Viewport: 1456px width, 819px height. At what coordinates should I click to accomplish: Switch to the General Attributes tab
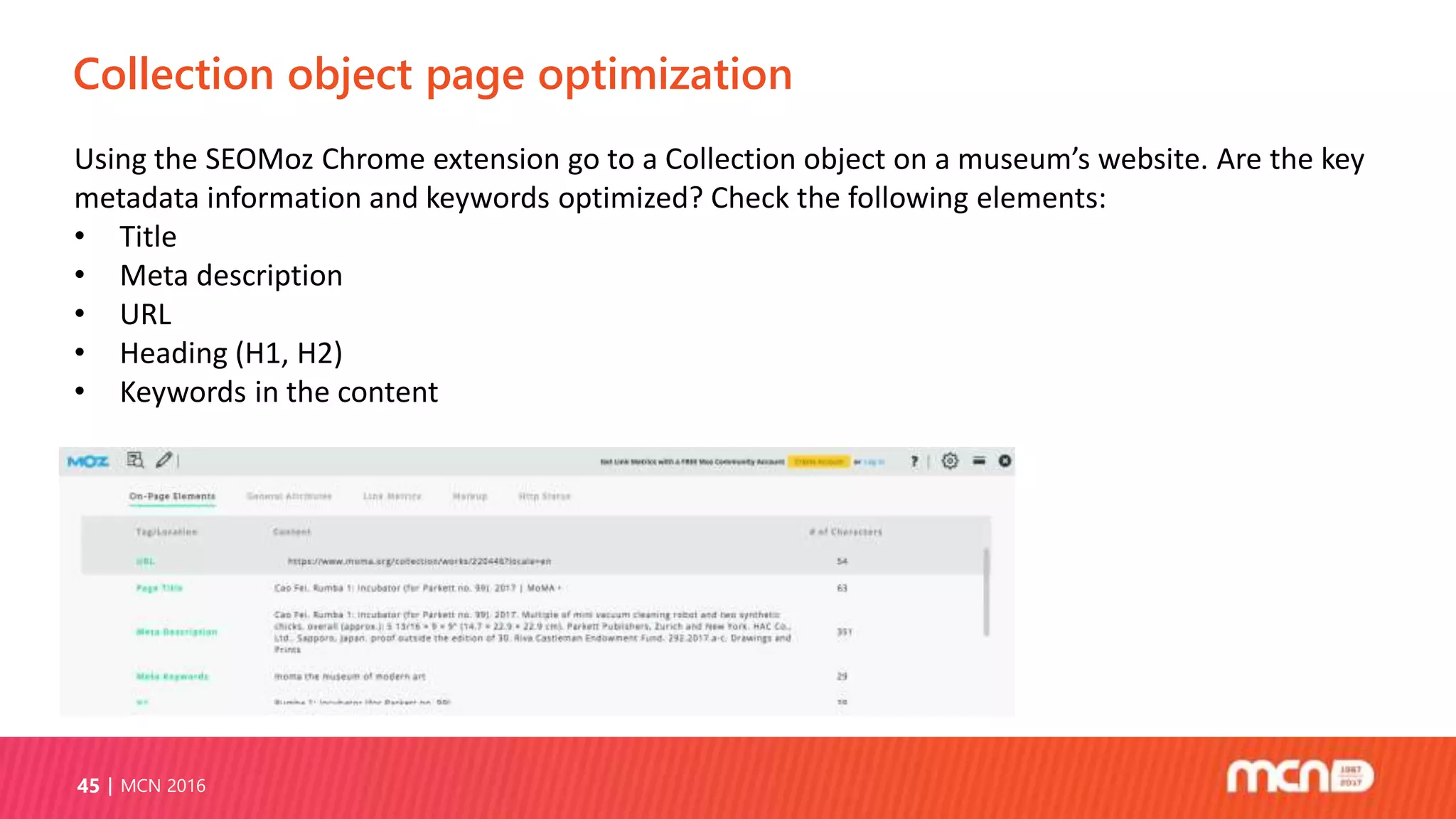tap(289, 496)
